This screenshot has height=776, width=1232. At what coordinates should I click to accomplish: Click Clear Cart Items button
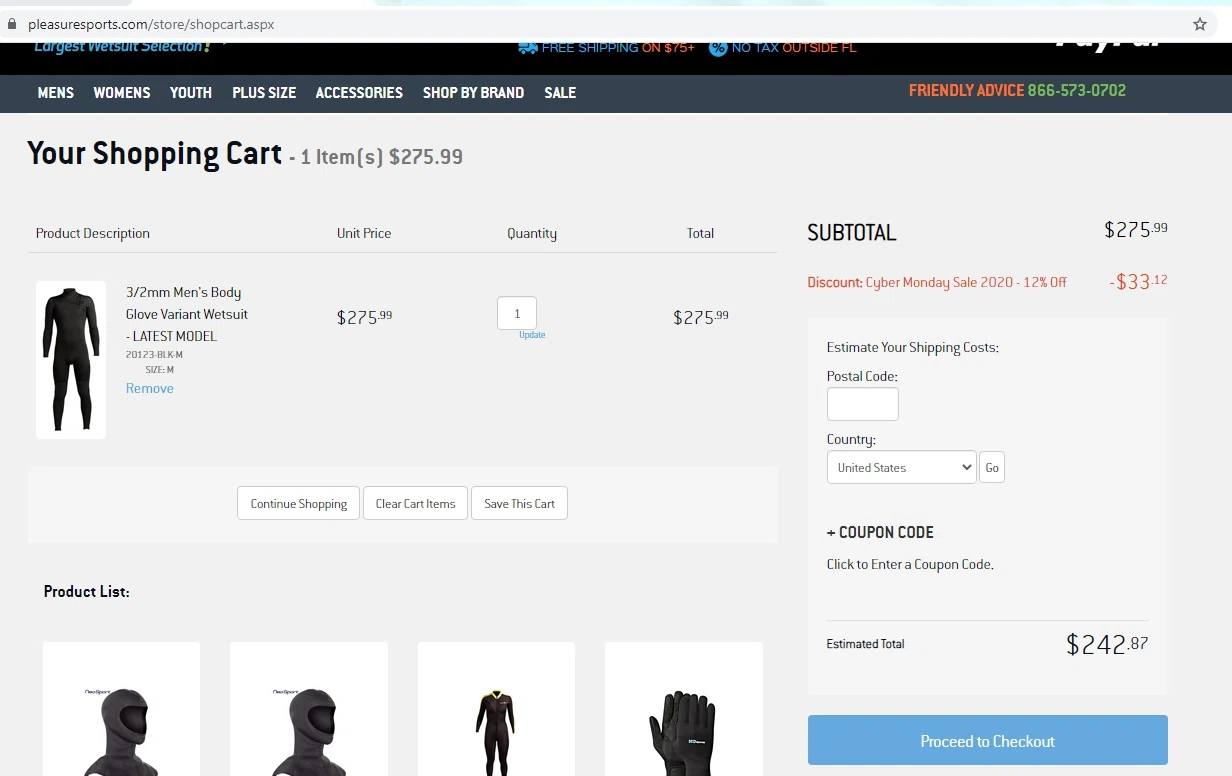(415, 503)
